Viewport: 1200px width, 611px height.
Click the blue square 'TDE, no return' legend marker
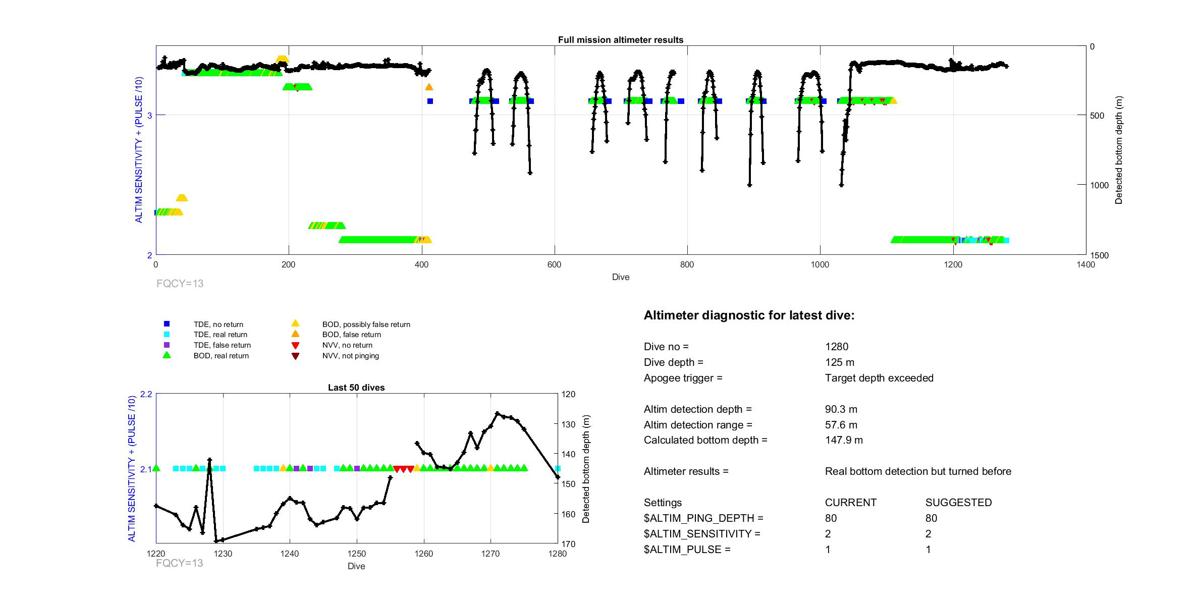pyautogui.click(x=167, y=324)
